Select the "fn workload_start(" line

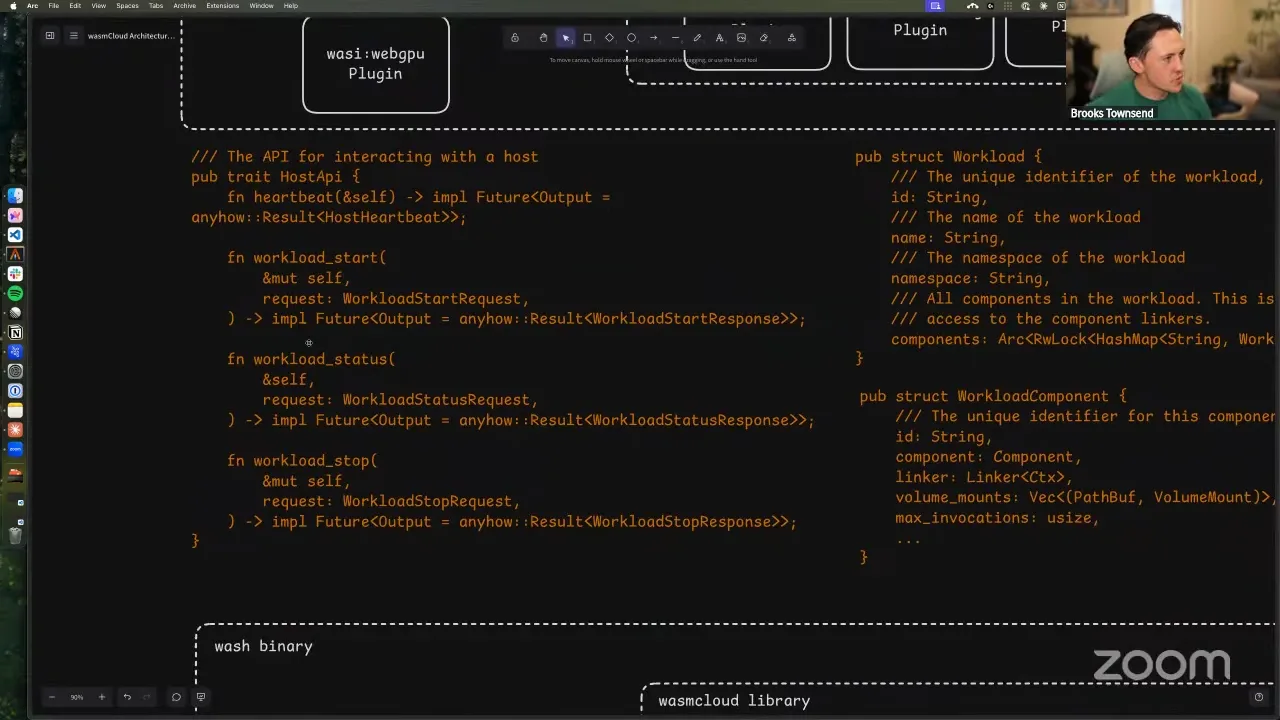point(306,258)
